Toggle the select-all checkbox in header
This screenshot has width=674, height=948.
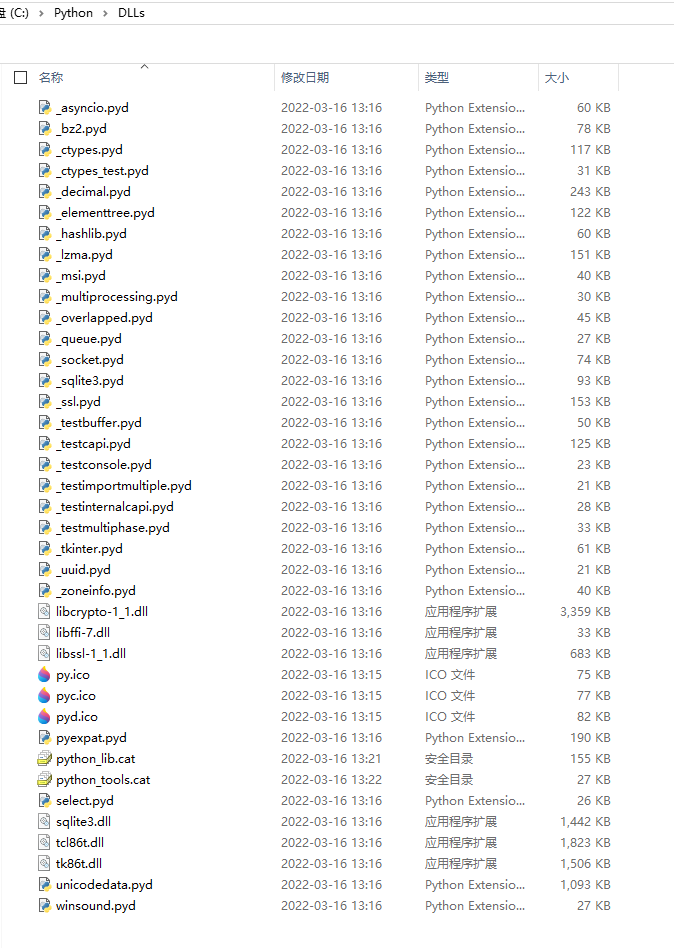pyautogui.click(x=21, y=77)
